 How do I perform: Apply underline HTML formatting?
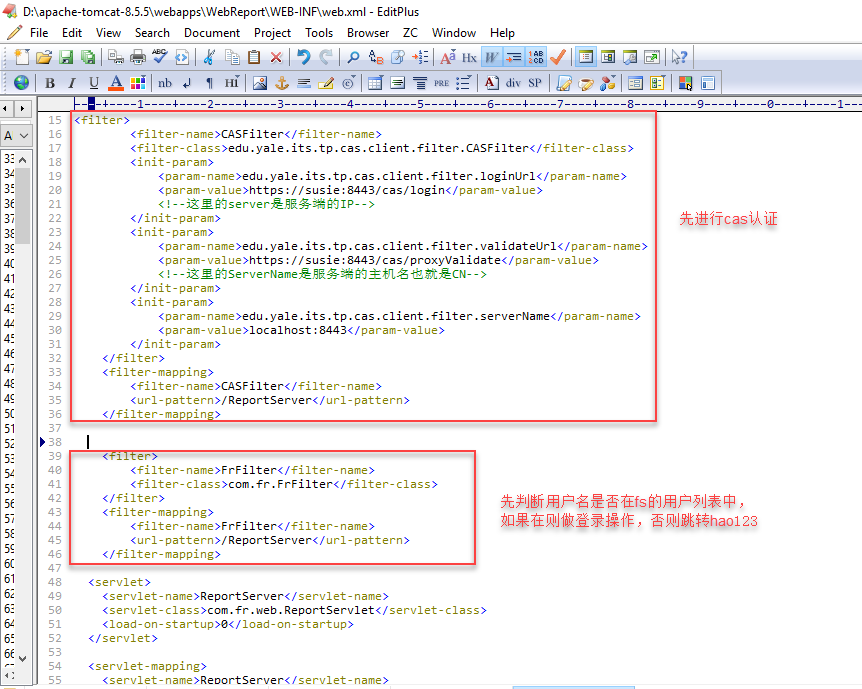point(94,83)
